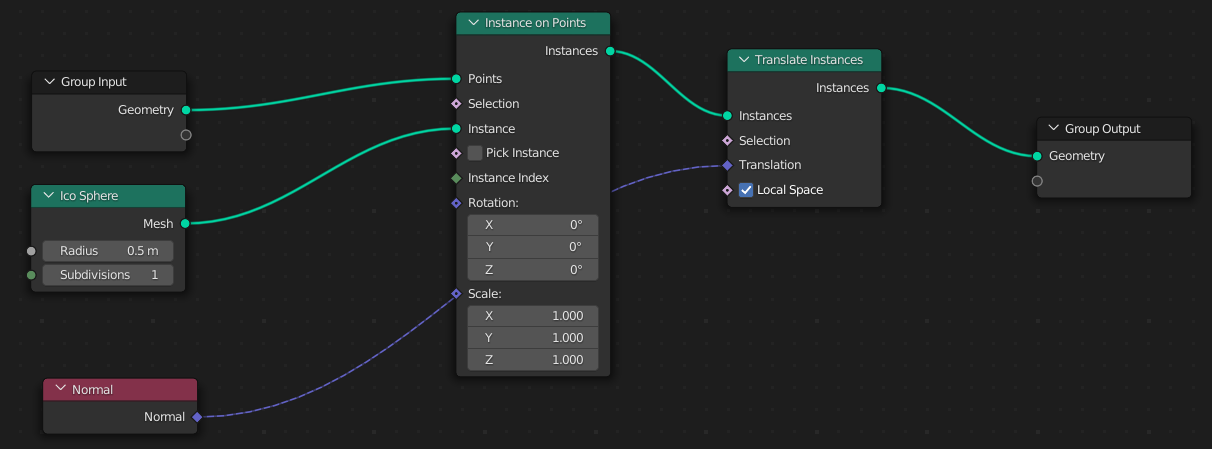Collapse the Translate Instances node
Image resolution: width=1212 pixels, height=449 pixels.
[742, 60]
